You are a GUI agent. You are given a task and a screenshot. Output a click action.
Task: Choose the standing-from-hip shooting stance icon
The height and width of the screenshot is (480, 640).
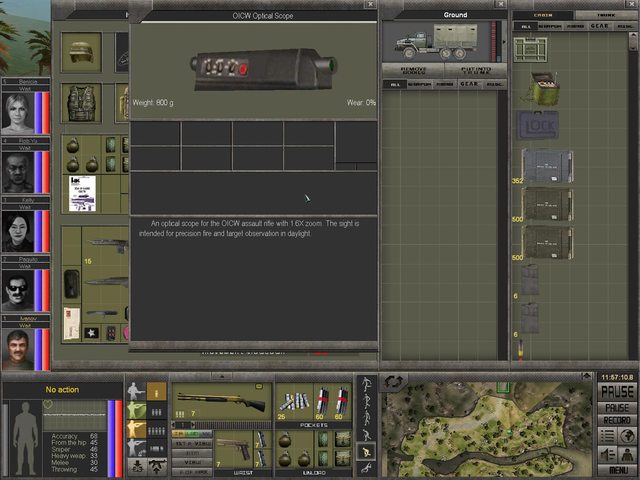click(x=136, y=391)
